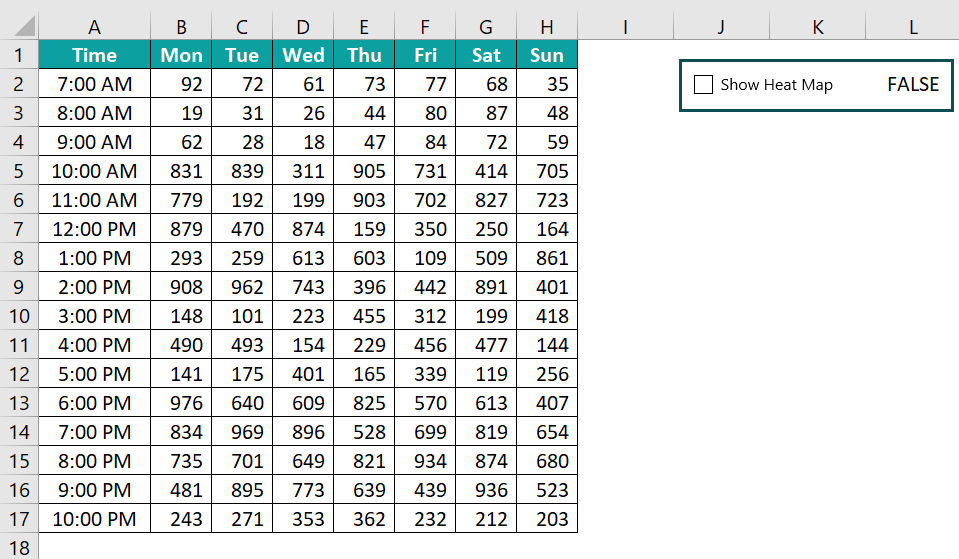This screenshot has height=559, width=959.
Task: Select the 9:00 PM cell
Action: point(94,489)
